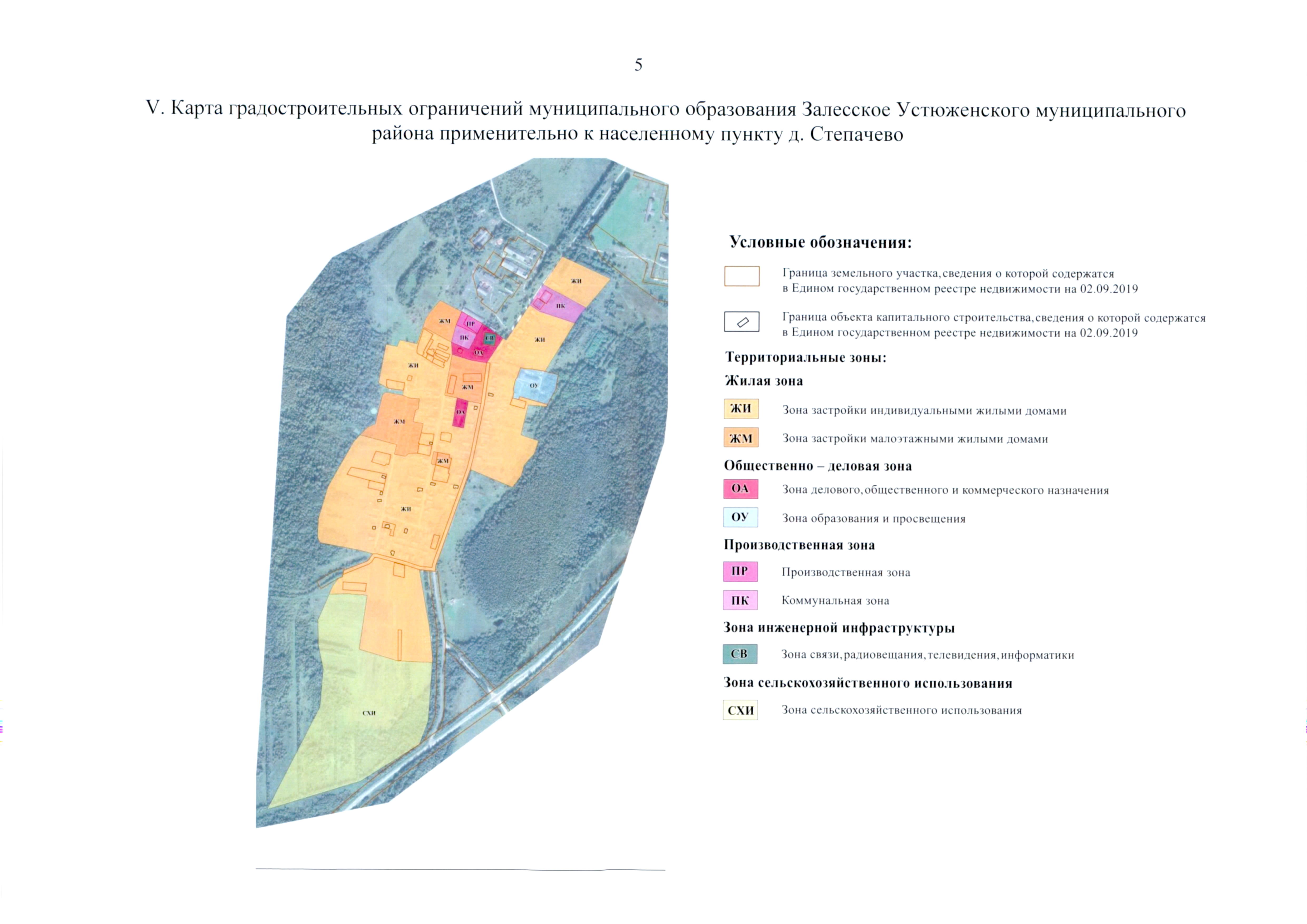This screenshot has width=1307, height=924.
Task: Click the ЖИ legend color swatch
Action: click(x=741, y=409)
